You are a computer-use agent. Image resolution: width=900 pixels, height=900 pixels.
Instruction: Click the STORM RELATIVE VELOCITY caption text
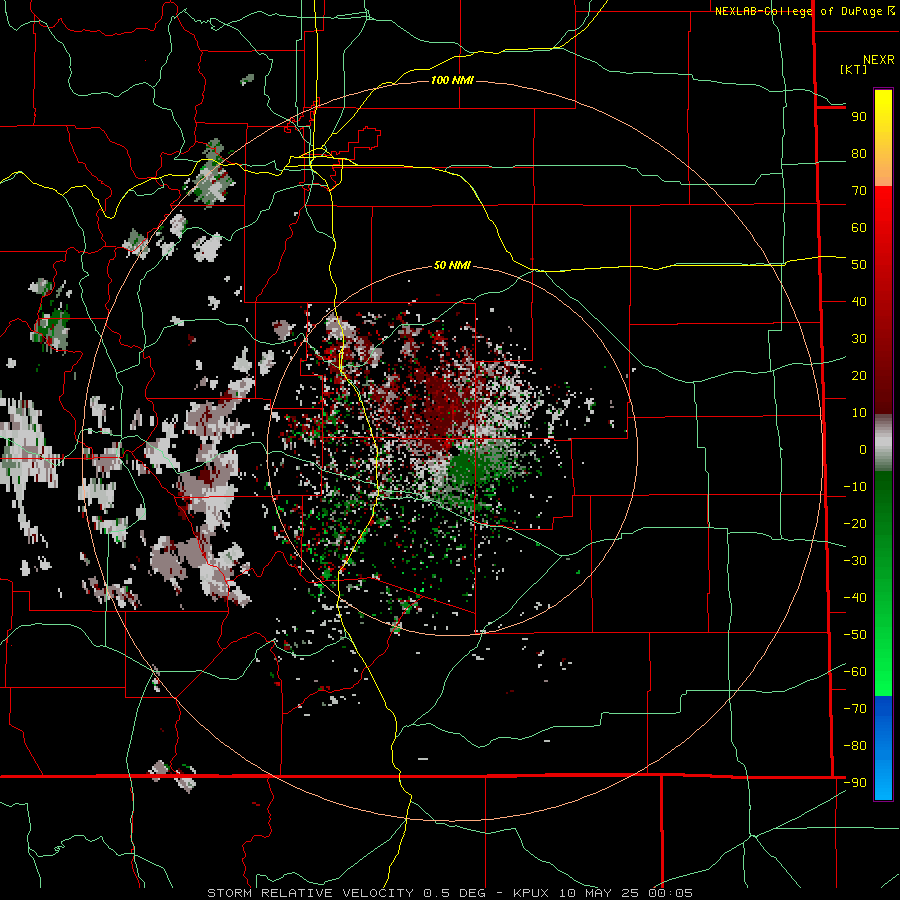point(311,893)
